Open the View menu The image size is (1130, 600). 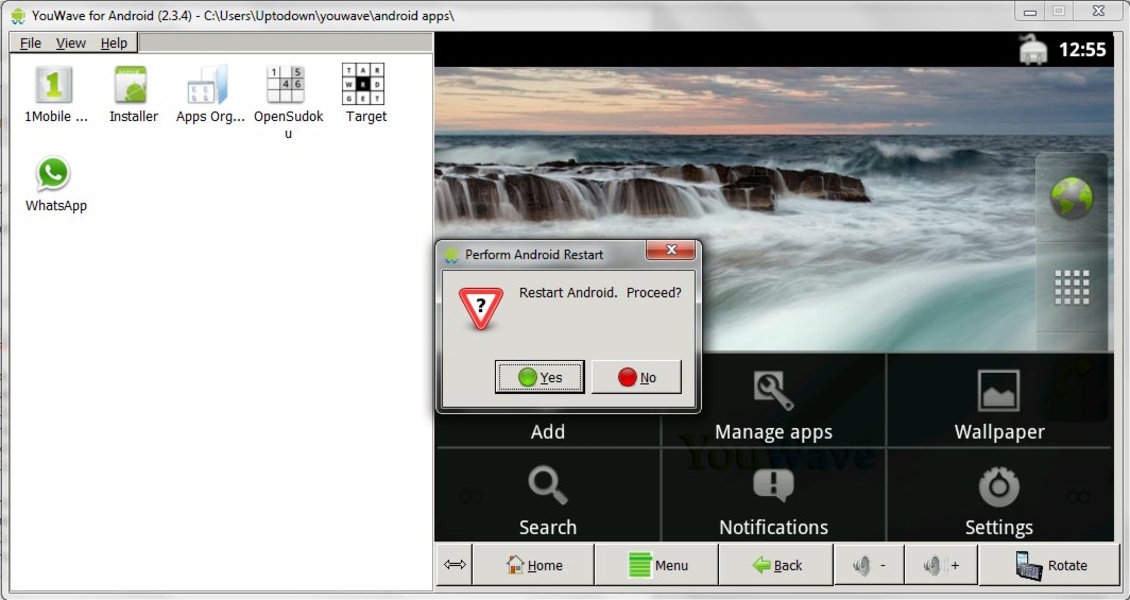71,43
